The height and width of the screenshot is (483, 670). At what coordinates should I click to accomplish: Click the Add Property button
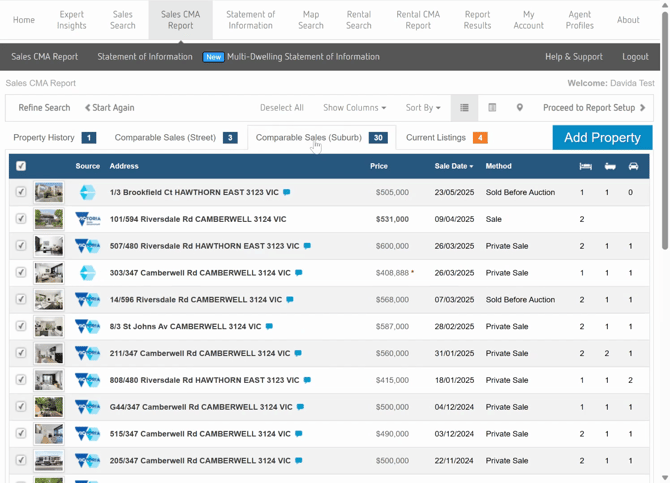[601, 138]
